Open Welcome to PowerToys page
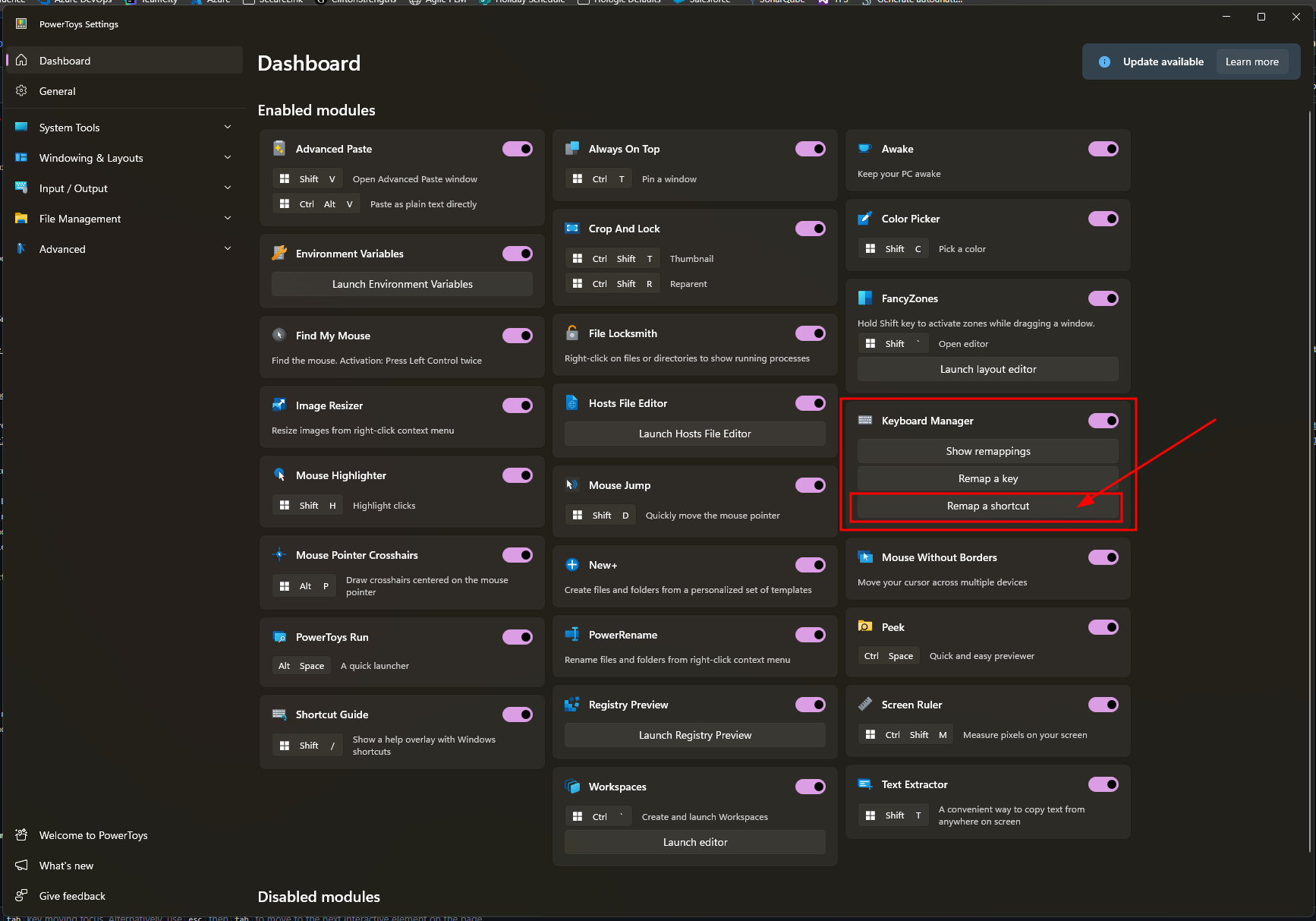1316x921 pixels. click(x=124, y=835)
